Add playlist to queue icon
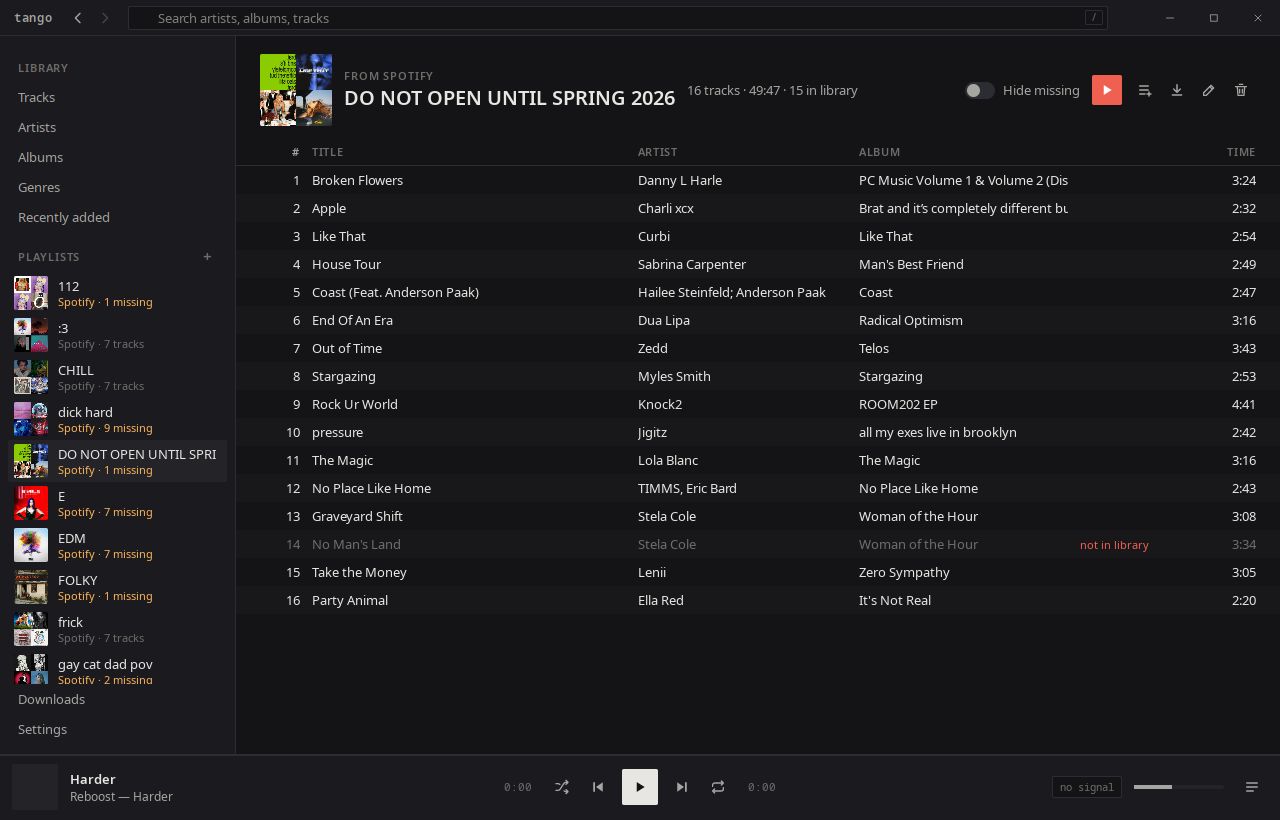 (x=1145, y=90)
